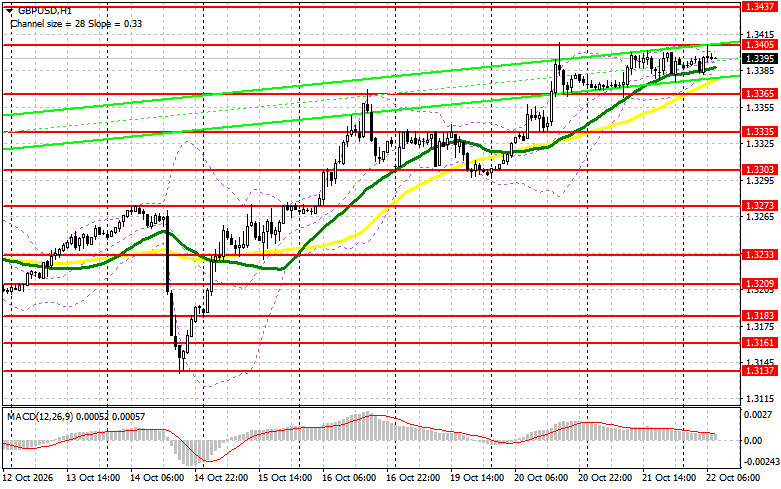Select the 1.3303 red level label

click(x=759, y=170)
